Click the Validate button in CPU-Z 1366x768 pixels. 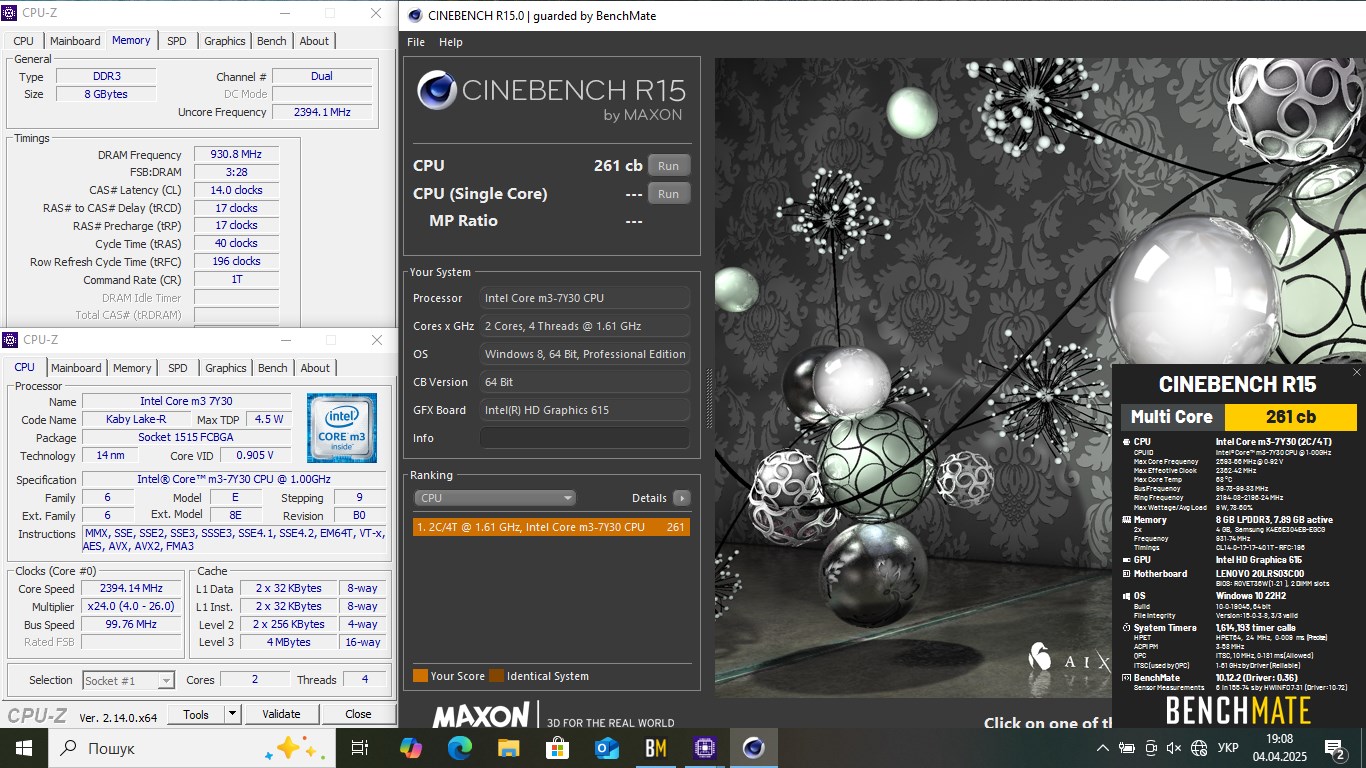pyautogui.click(x=281, y=714)
